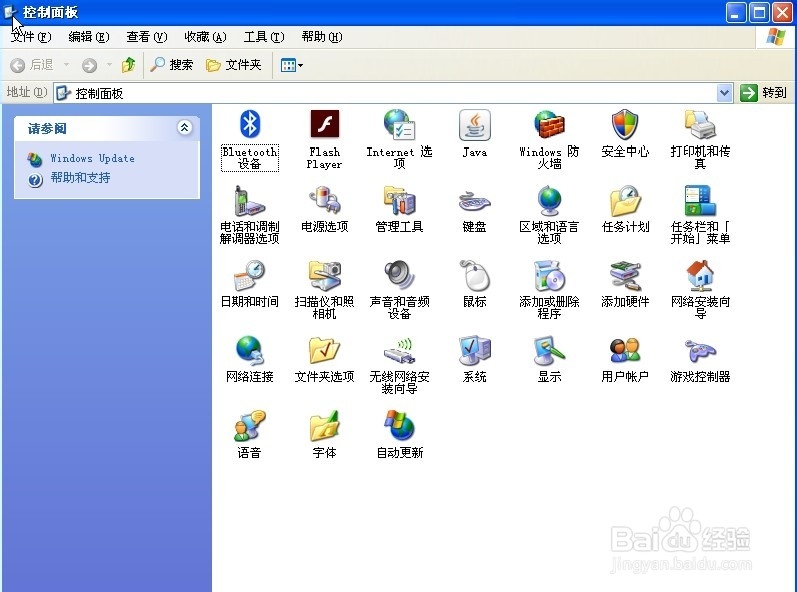The width and height of the screenshot is (797, 592).
Task: Open 自动更新 icon
Action: [399, 425]
